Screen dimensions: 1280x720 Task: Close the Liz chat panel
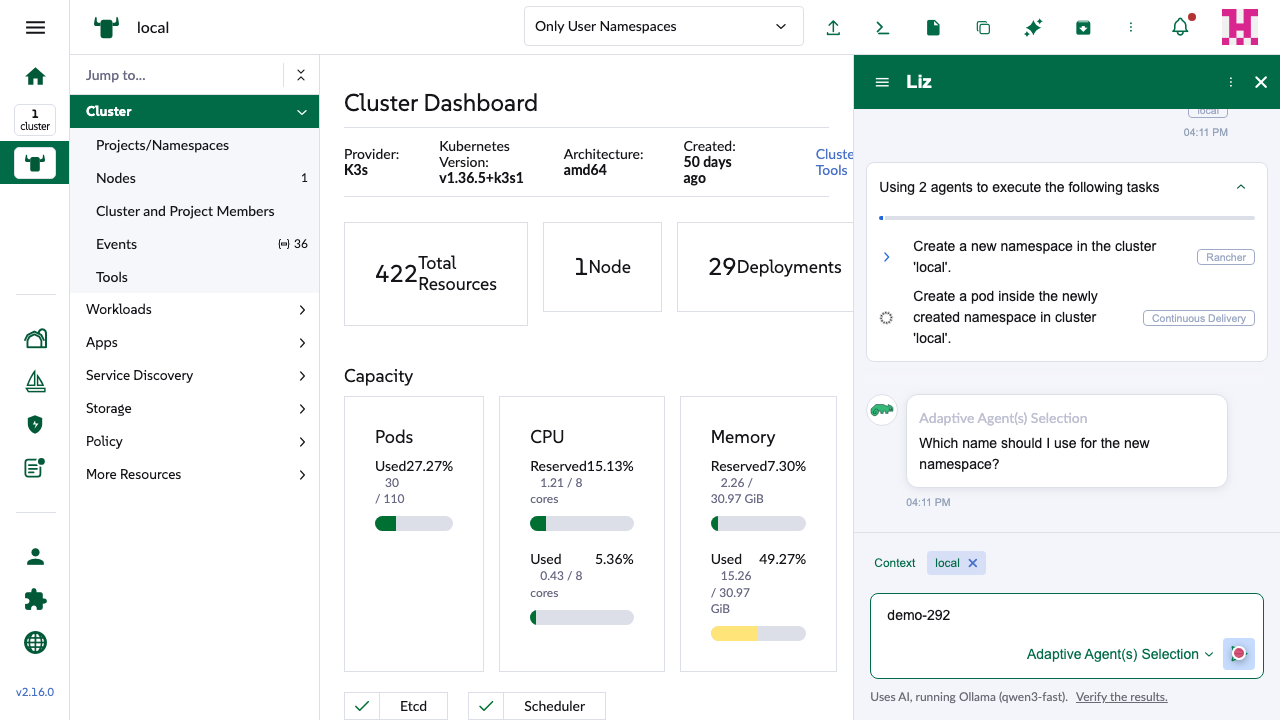point(1261,82)
